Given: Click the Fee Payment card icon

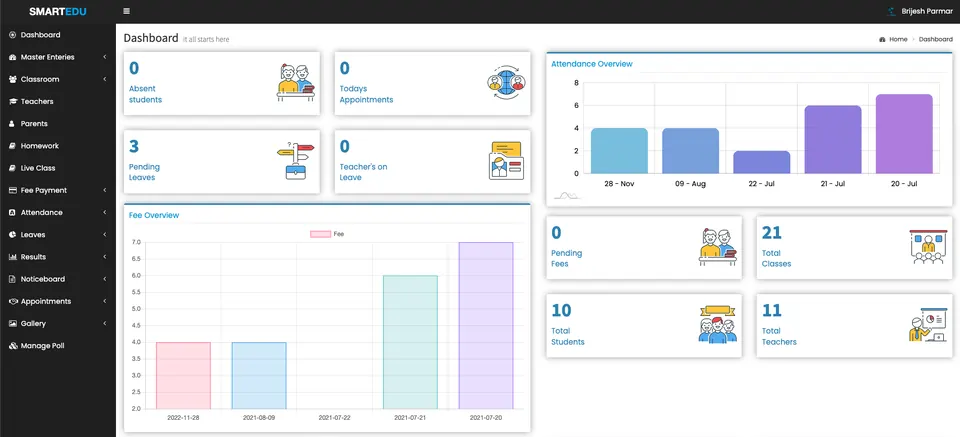Looking at the screenshot, I should click(12, 190).
